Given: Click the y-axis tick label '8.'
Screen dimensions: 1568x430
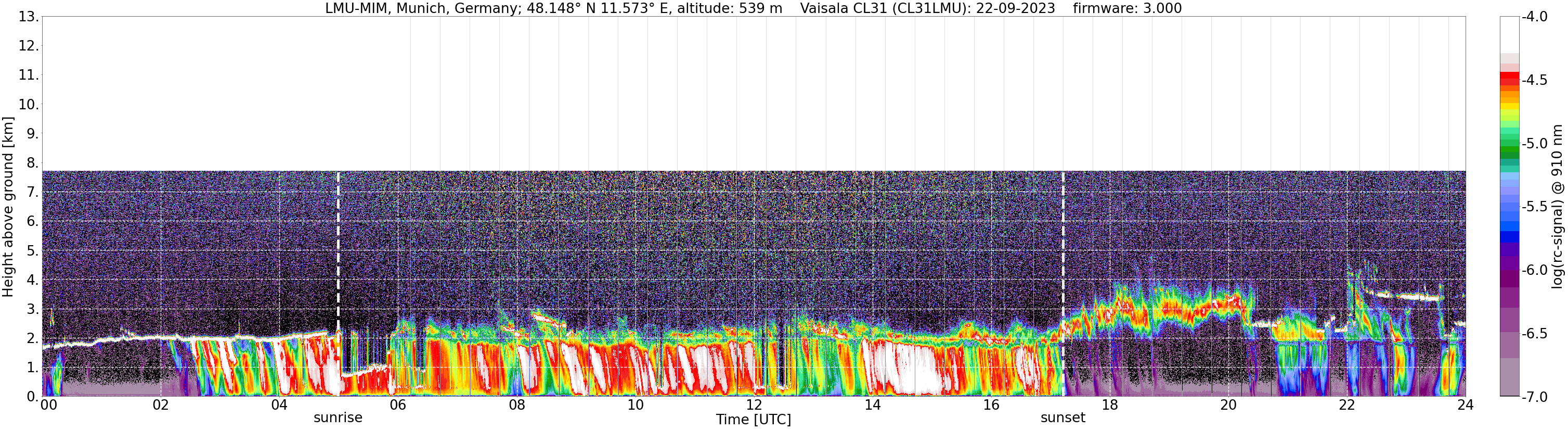Looking at the screenshot, I should coord(32,162).
